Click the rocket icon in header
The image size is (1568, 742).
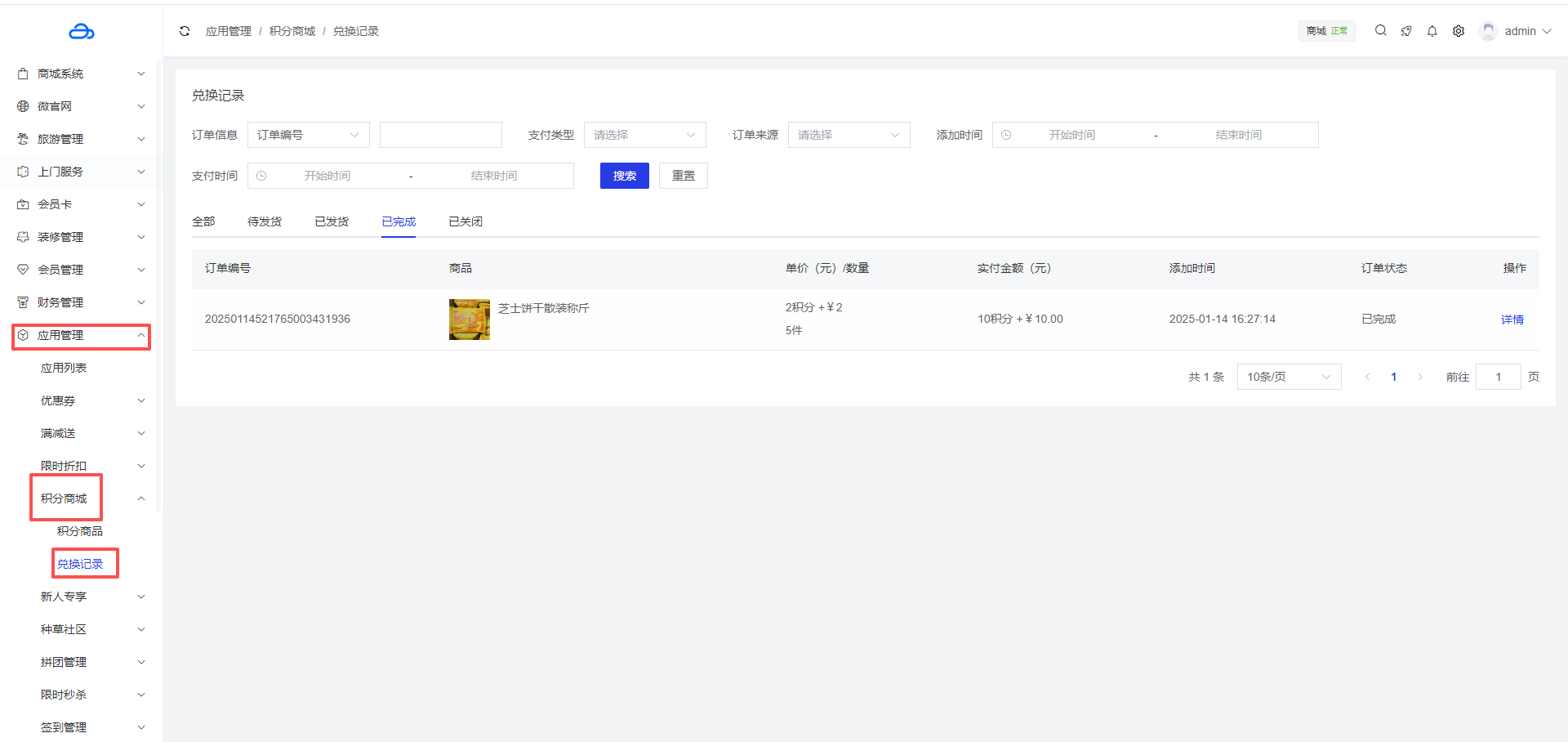click(1405, 31)
